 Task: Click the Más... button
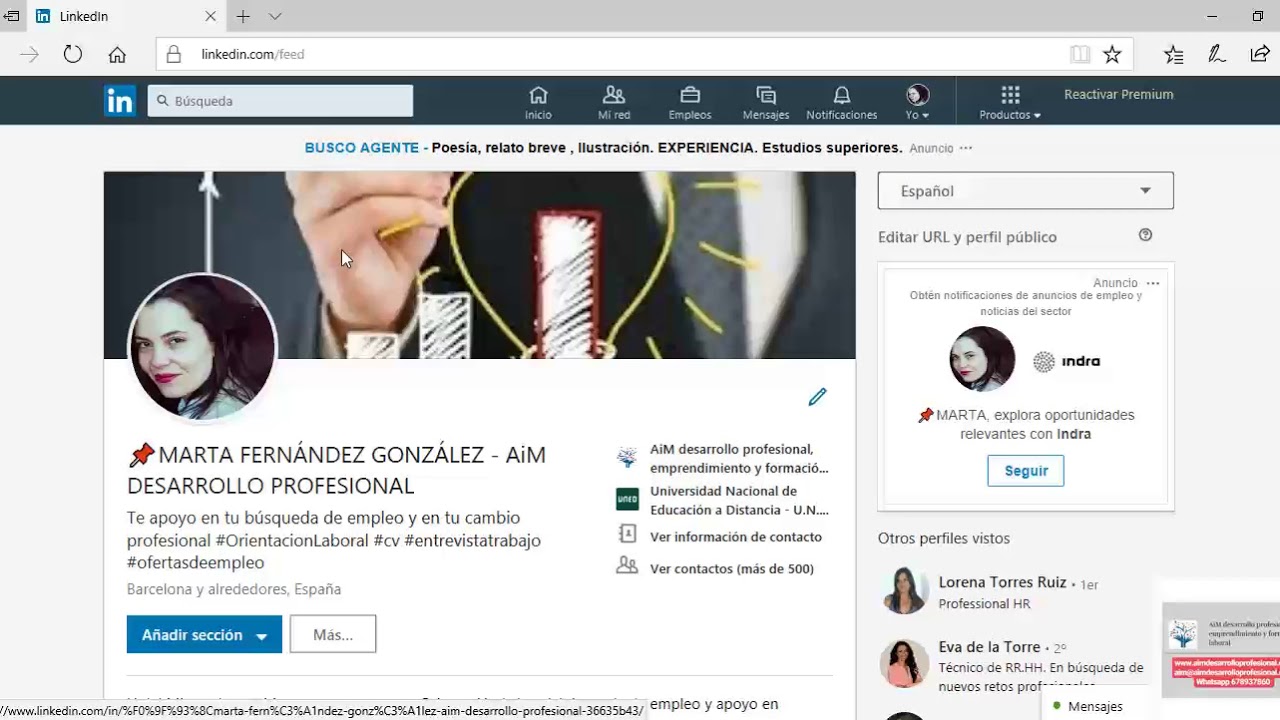(333, 635)
